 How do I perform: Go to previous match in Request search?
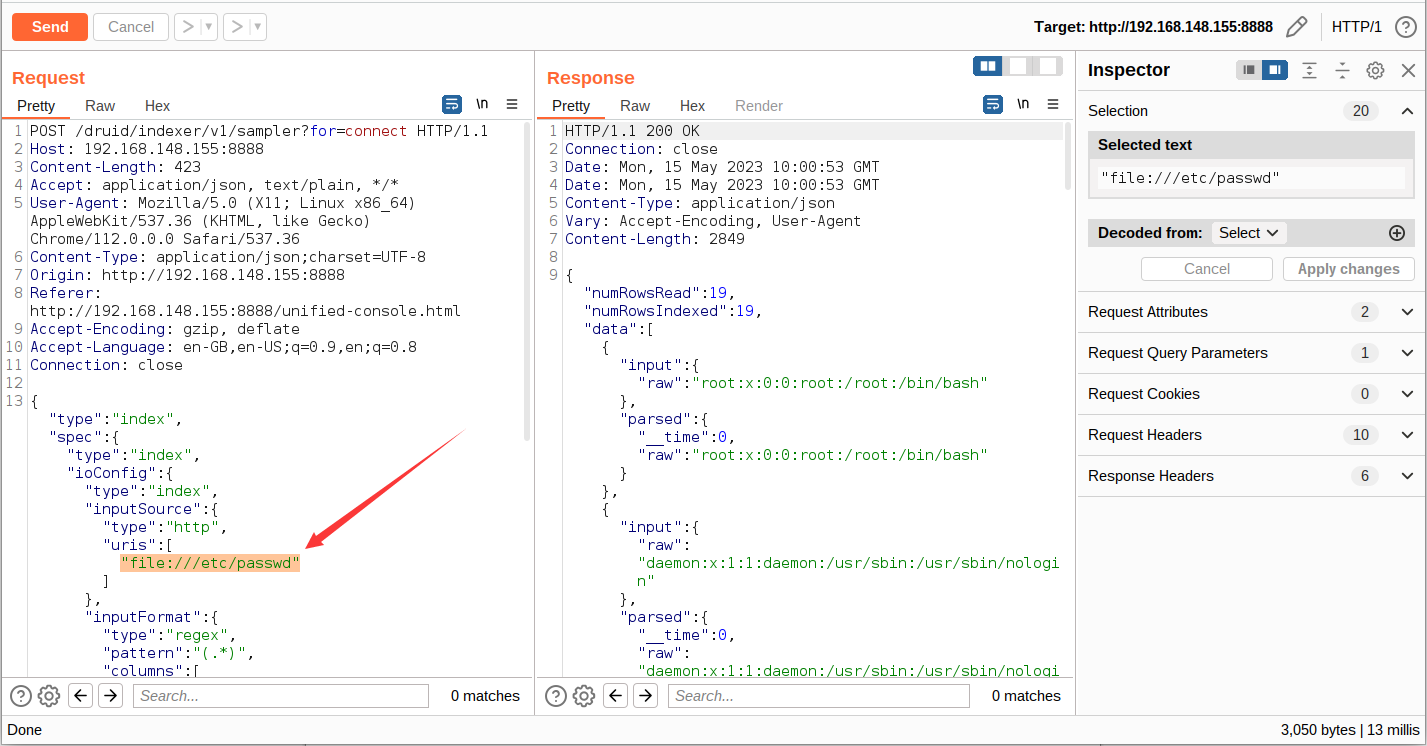pyautogui.click(x=81, y=696)
